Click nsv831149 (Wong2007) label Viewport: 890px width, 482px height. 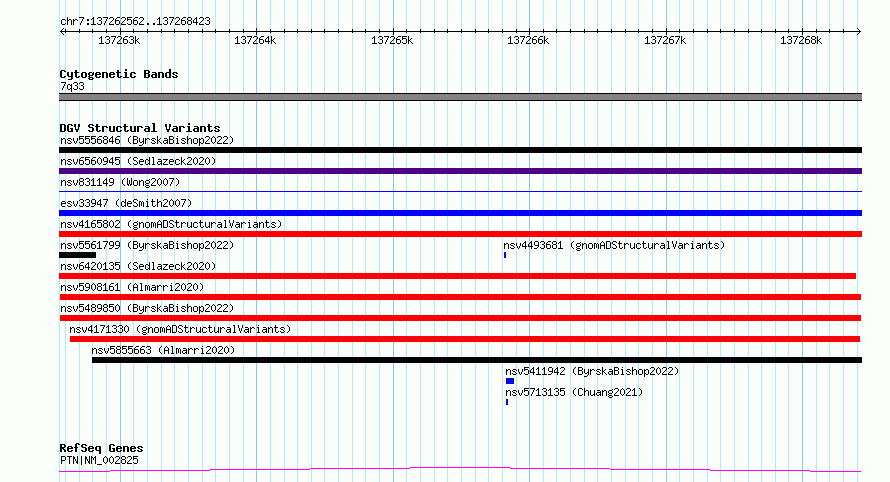120,182
